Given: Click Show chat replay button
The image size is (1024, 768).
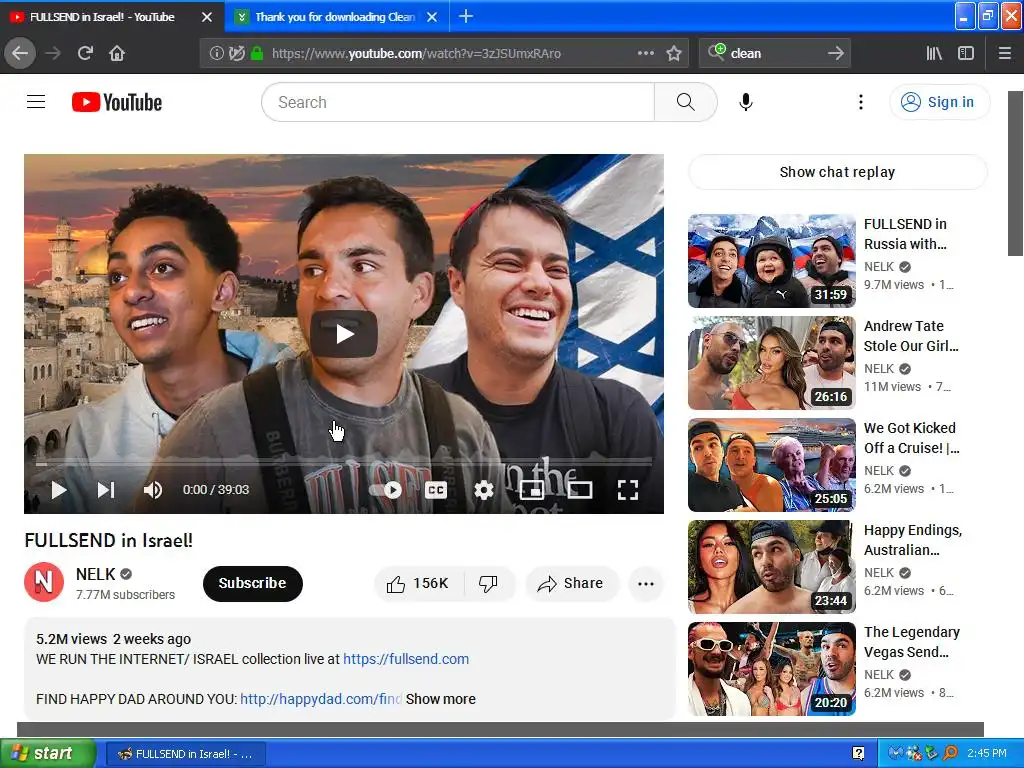Looking at the screenshot, I should pyautogui.click(x=837, y=172).
